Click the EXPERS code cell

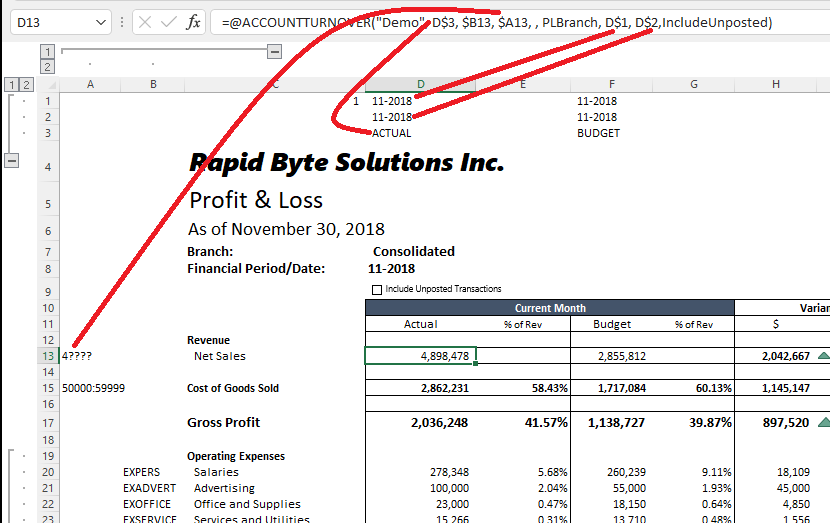click(x=141, y=472)
